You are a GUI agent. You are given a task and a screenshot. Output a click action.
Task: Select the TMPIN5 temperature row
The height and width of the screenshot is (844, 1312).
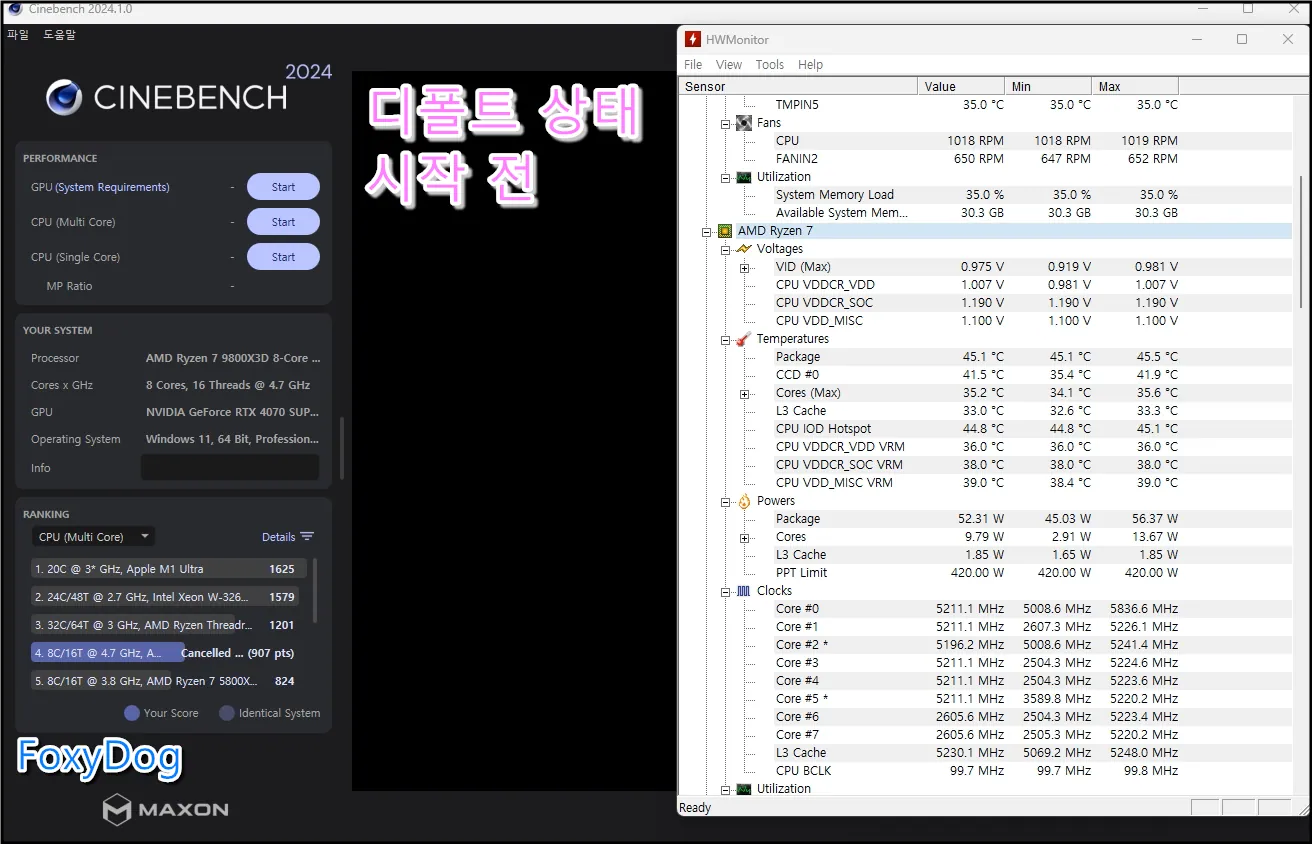(x=985, y=105)
